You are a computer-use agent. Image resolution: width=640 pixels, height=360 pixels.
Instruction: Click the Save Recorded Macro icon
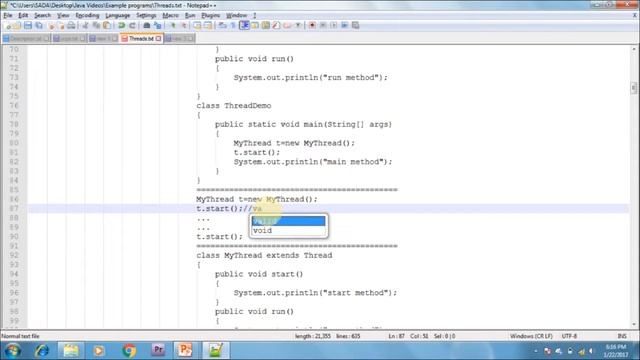pos(356,25)
